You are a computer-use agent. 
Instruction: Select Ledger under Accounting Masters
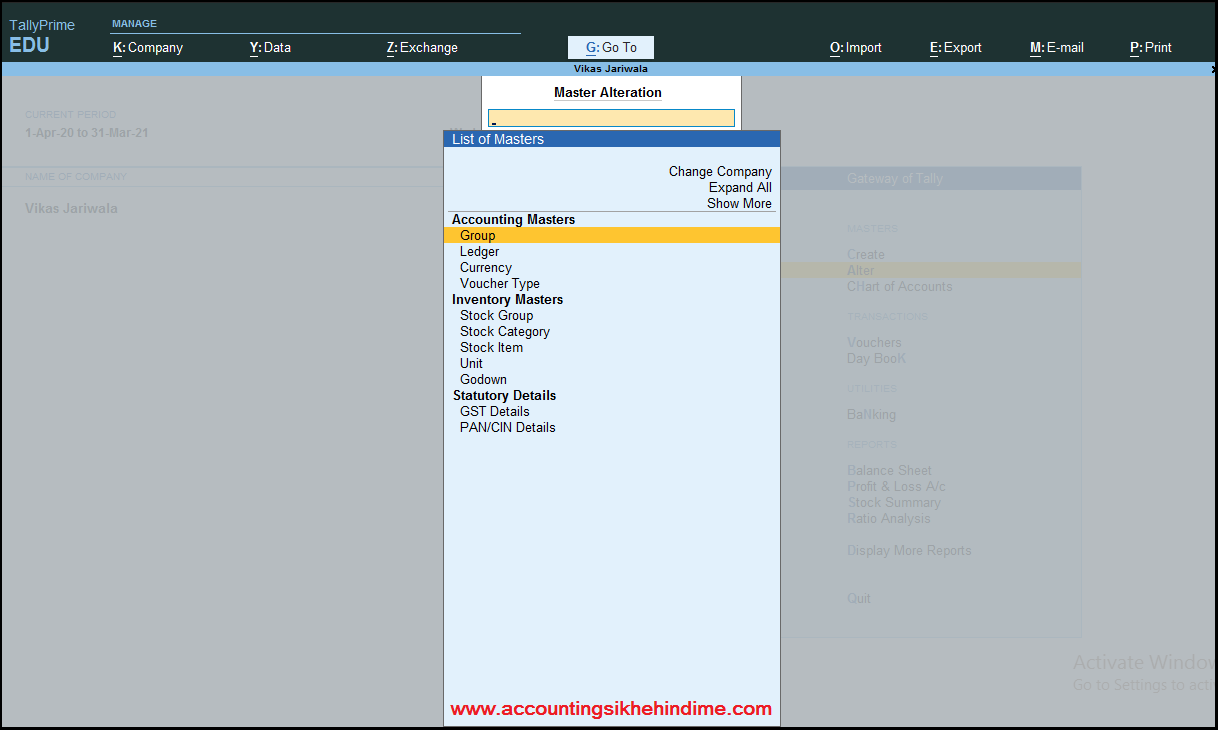479,251
